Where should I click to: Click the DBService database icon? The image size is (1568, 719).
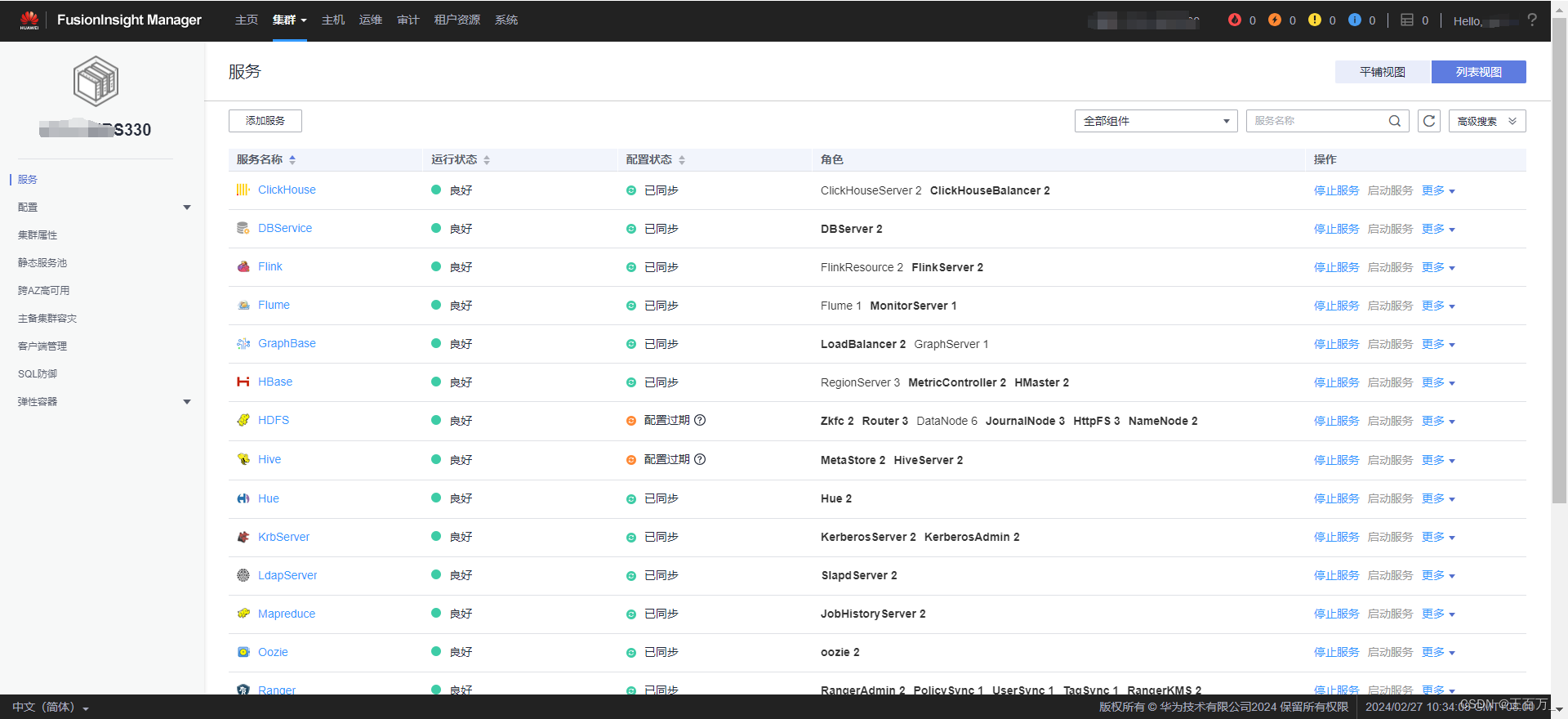[x=243, y=228]
